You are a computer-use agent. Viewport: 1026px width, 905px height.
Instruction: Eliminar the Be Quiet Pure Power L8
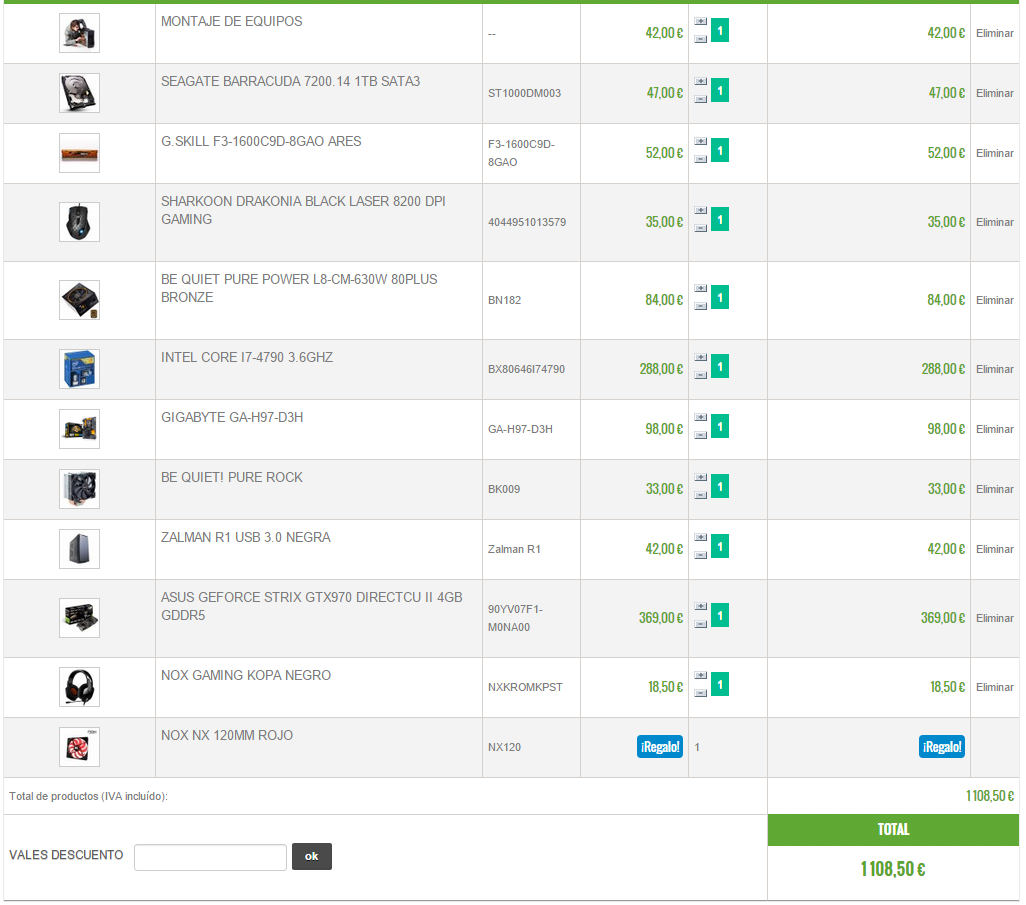[995, 300]
